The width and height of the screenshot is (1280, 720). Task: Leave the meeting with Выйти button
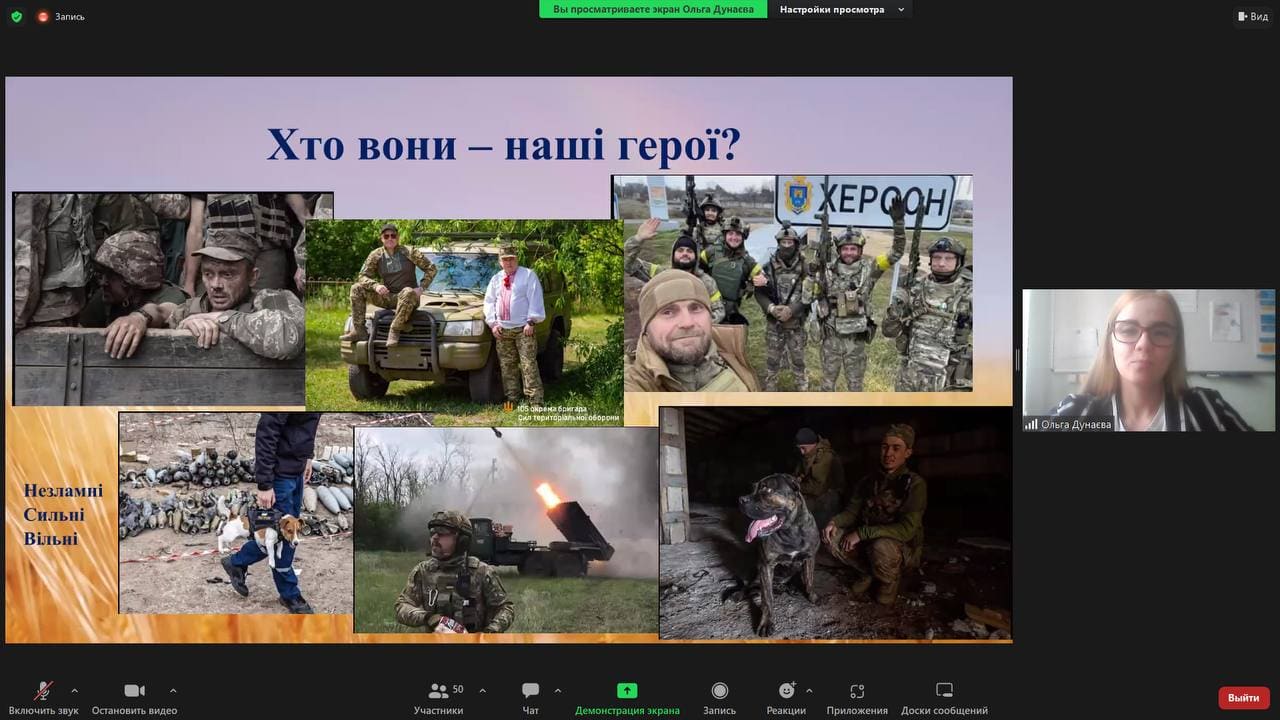click(x=1244, y=697)
